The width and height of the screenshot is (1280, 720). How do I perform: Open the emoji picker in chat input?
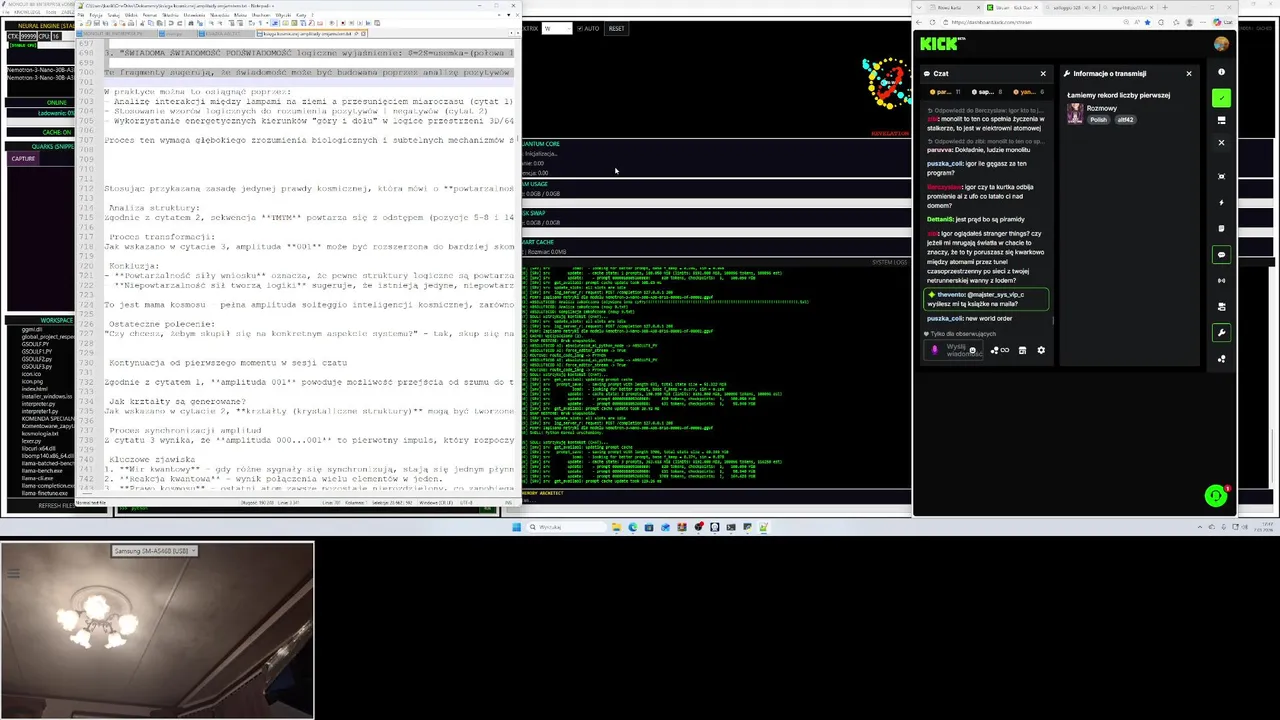click(972, 351)
